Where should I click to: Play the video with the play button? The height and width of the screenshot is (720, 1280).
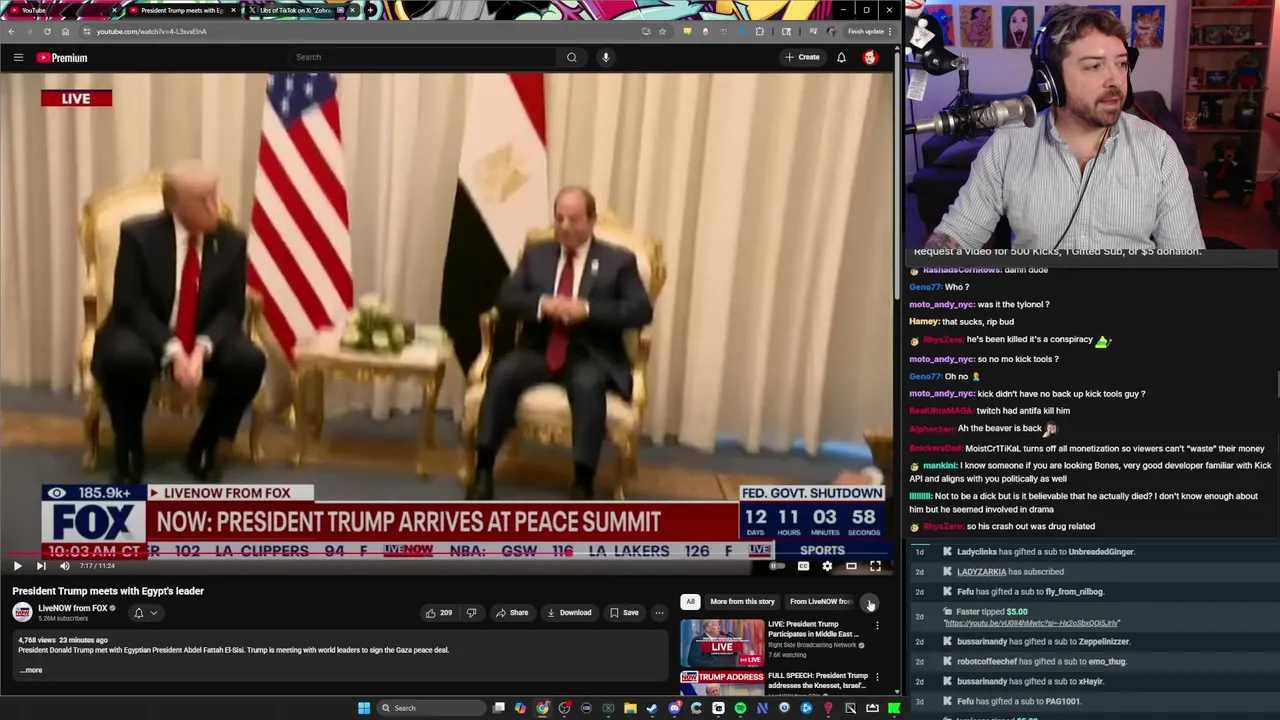pos(17,566)
